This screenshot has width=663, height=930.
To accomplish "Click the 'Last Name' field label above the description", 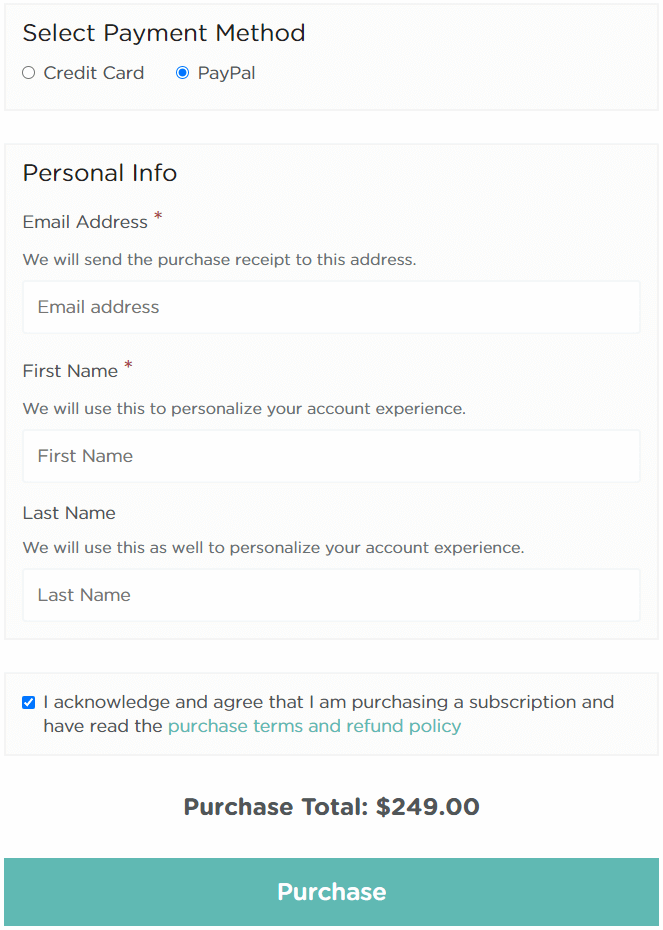I will click(x=69, y=513).
